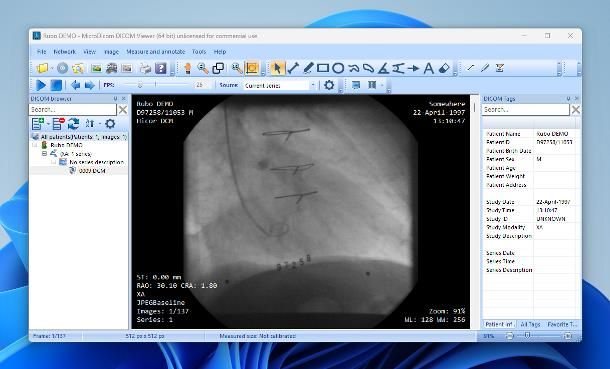This screenshot has width=610, height=369.
Task: Open the dropdown next to the add-files icon
Action: coord(48,124)
